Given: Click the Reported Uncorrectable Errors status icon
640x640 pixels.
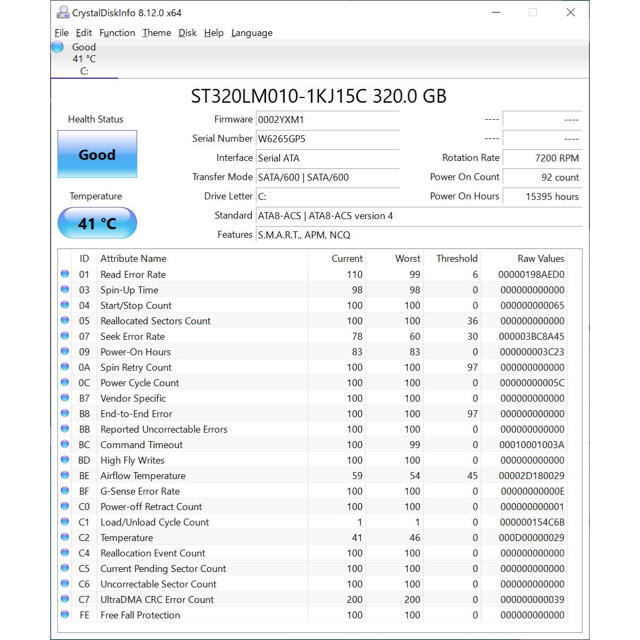Looking at the screenshot, I should pyautogui.click(x=65, y=429).
